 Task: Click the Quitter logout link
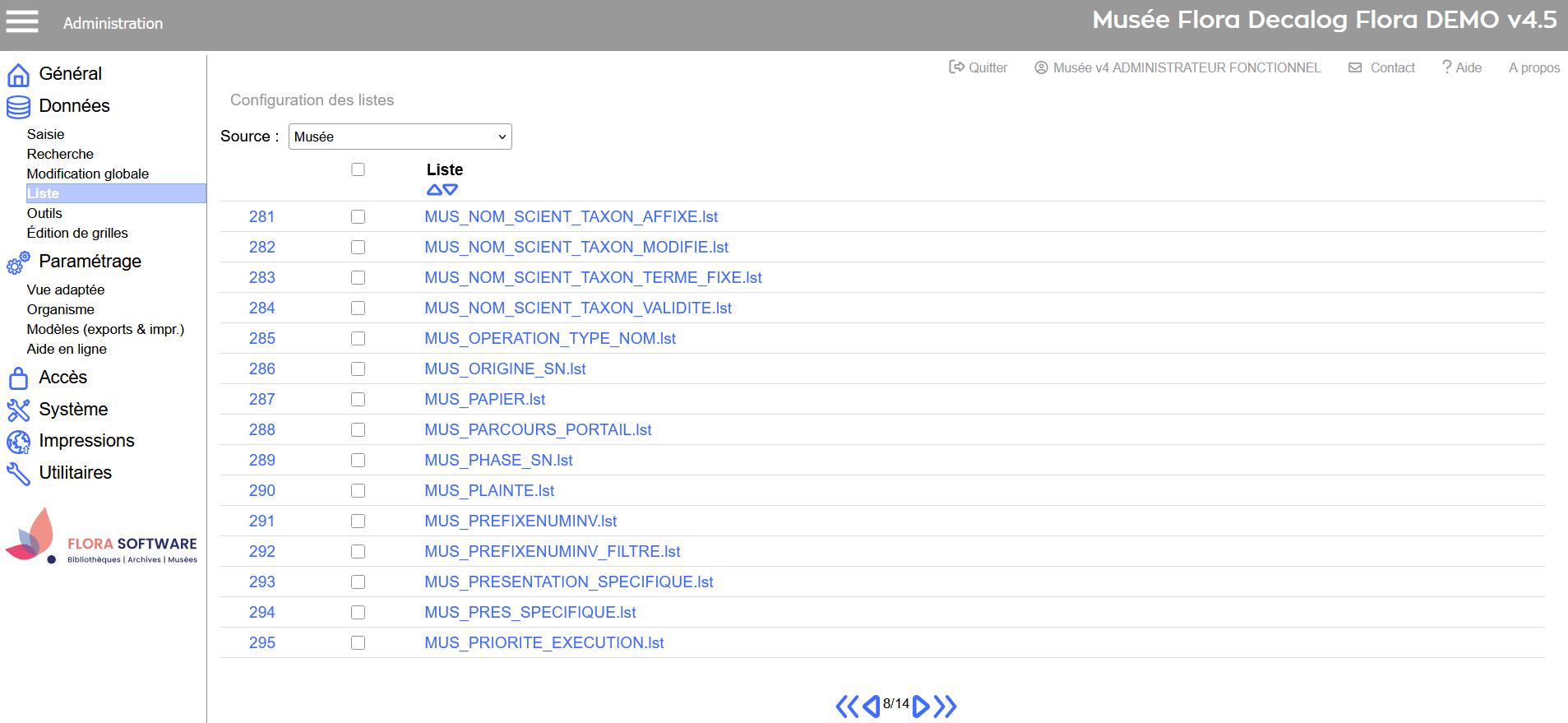978,67
